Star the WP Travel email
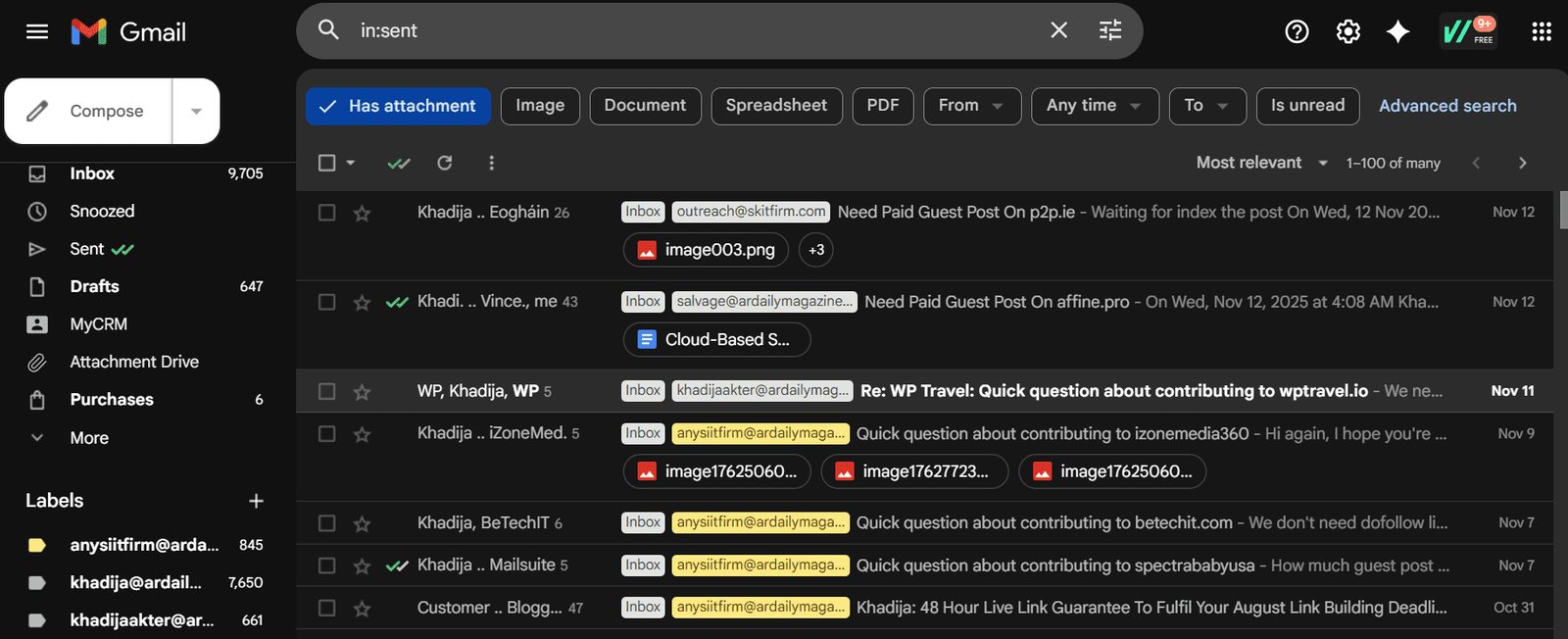The height and width of the screenshot is (639, 1568). click(x=362, y=391)
